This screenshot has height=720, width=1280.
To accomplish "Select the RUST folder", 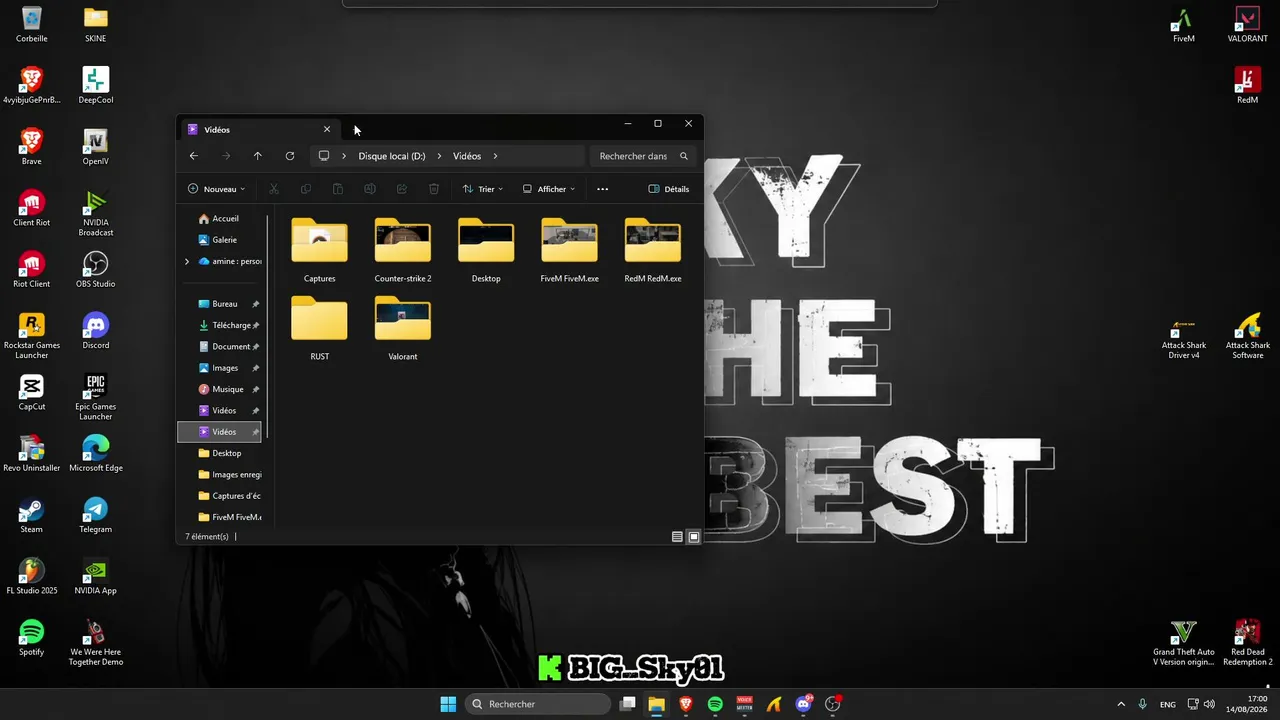I will pos(320,328).
